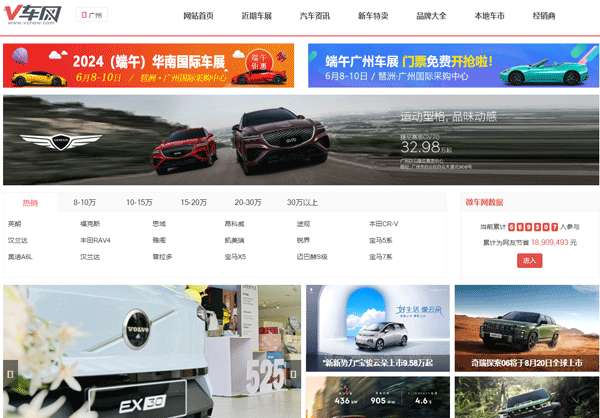Show the previous slide in Volvo carousel

(10, 374)
